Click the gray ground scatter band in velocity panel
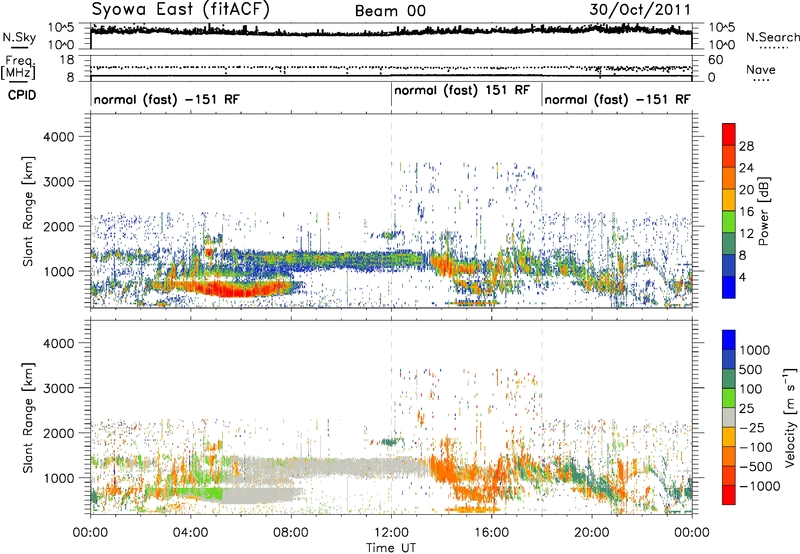800x554 pixels. click(x=352, y=467)
